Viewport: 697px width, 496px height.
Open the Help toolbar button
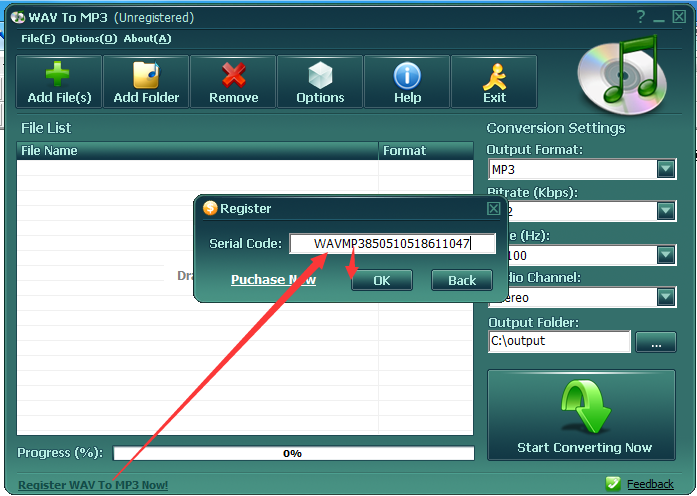pyautogui.click(x=407, y=82)
